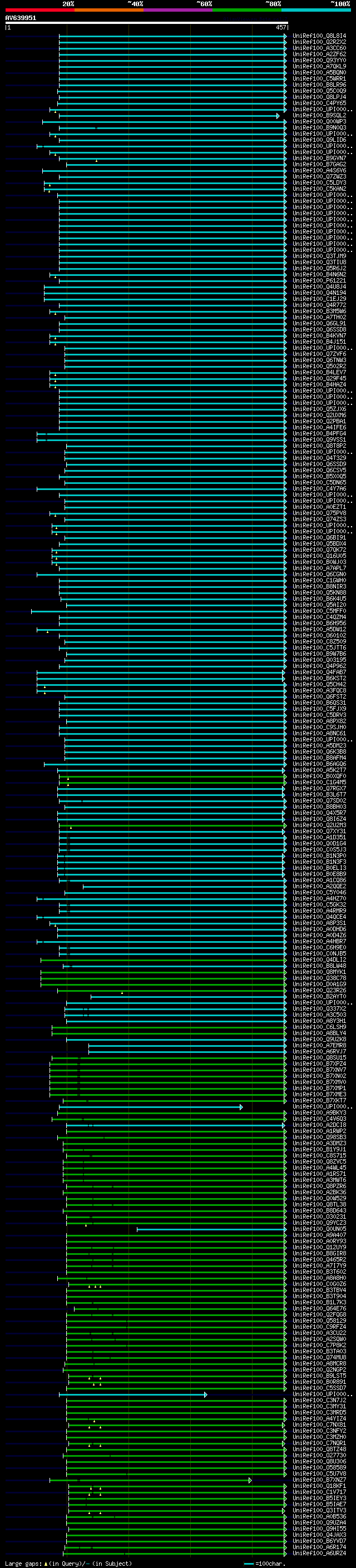Select hit UniRef100_Q2R2X2
356x1568 pixels.
[x=319, y=42]
